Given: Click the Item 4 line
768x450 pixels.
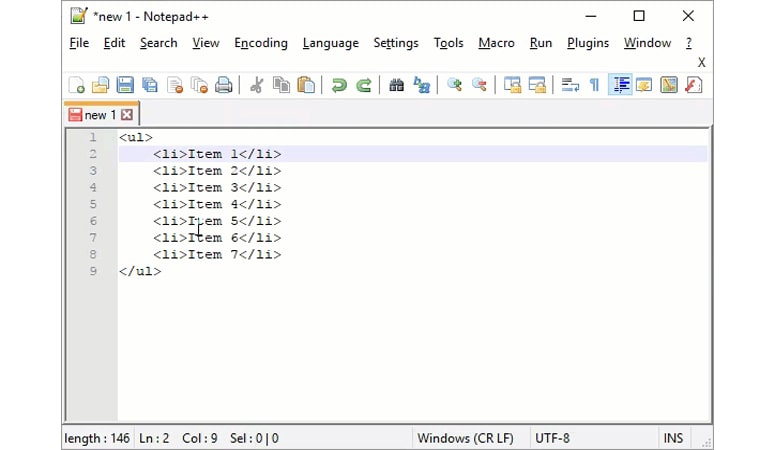Looking at the screenshot, I should (217, 204).
